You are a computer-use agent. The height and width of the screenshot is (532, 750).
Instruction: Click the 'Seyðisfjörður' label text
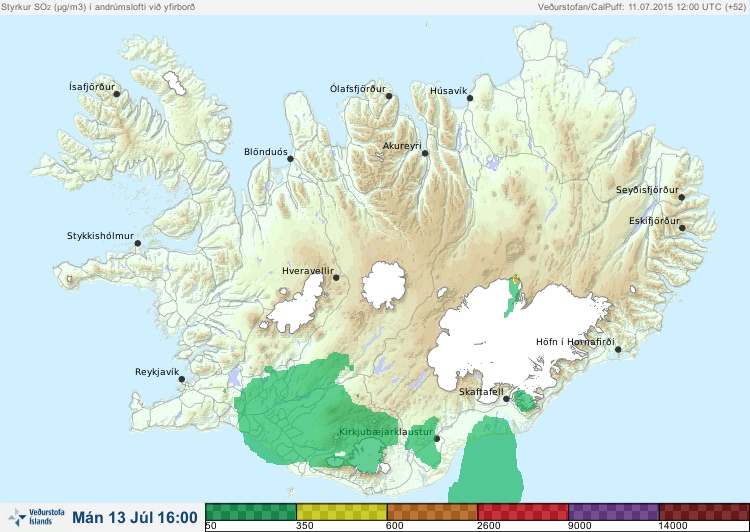click(647, 190)
